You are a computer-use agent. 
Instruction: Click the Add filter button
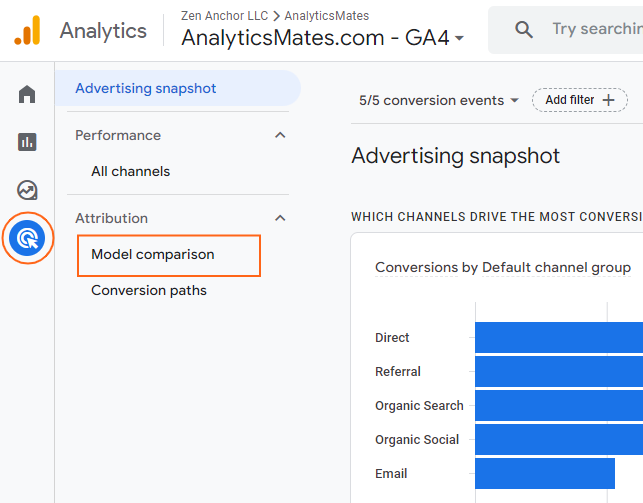pyautogui.click(x=580, y=100)
